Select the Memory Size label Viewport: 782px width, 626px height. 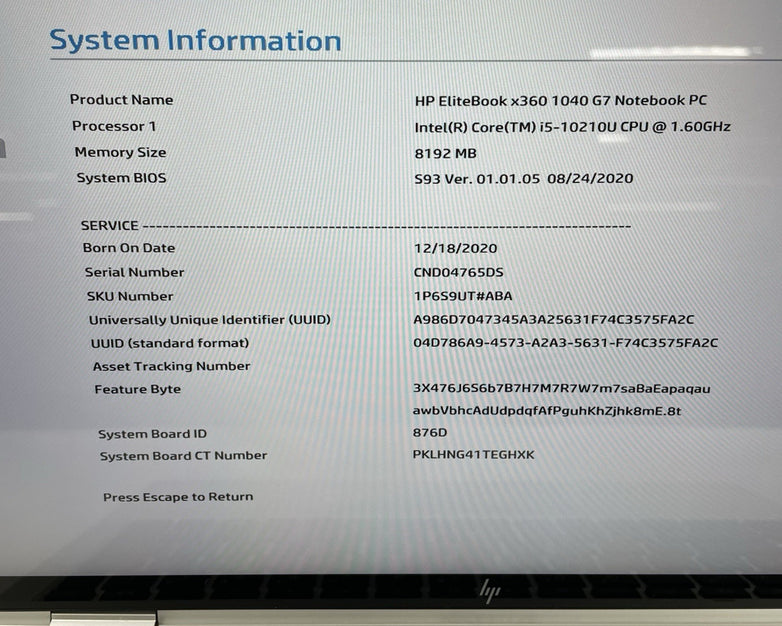tap(121, 152)
